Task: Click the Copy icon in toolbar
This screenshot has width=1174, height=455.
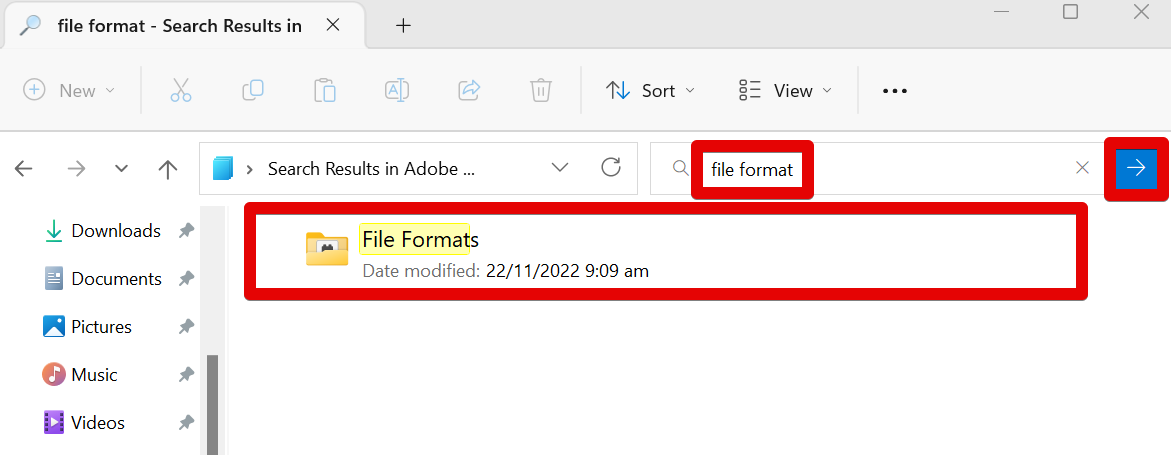Action: (253, 90)
